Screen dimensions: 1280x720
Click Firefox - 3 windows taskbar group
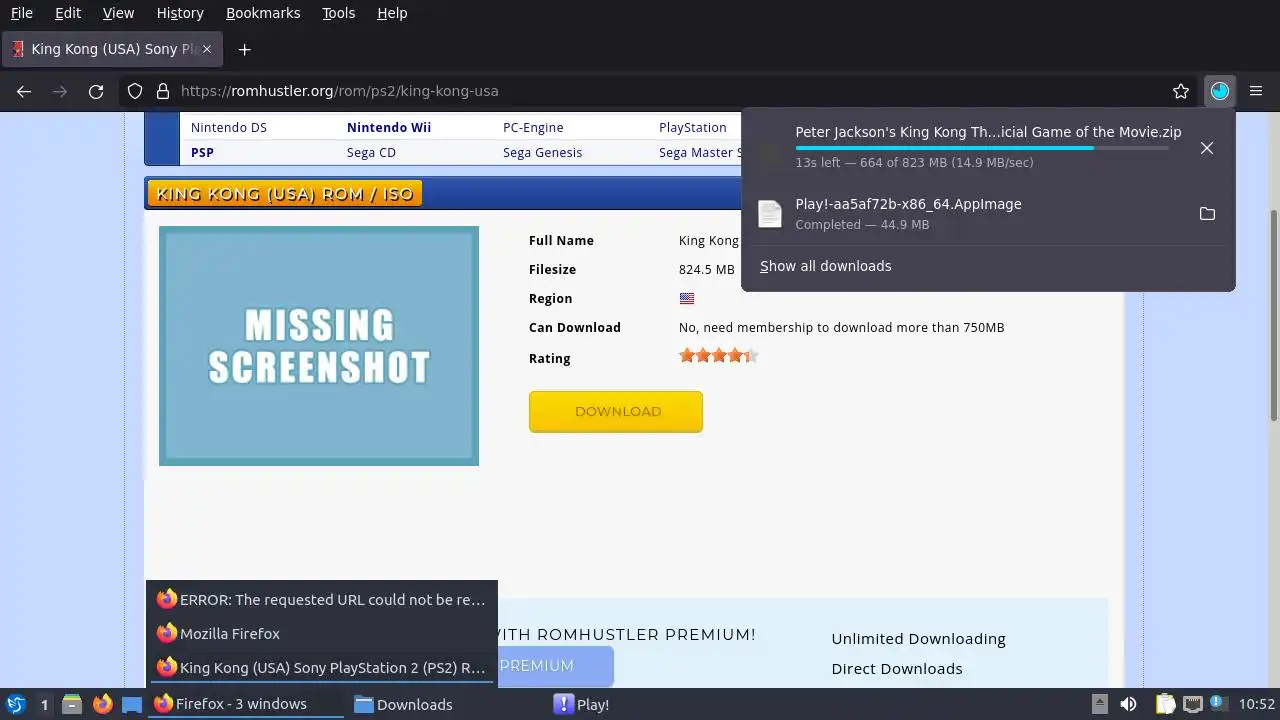[x=246, y=704]
